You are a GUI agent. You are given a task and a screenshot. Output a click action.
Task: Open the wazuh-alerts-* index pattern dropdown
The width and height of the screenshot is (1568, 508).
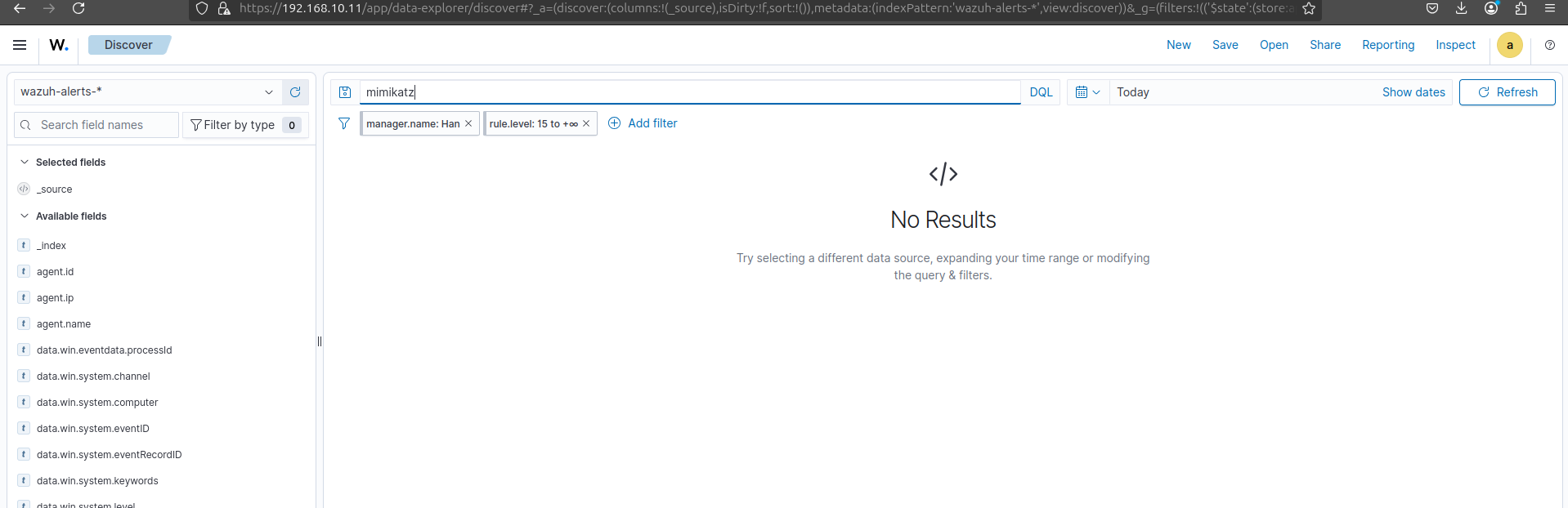point(148,92)
